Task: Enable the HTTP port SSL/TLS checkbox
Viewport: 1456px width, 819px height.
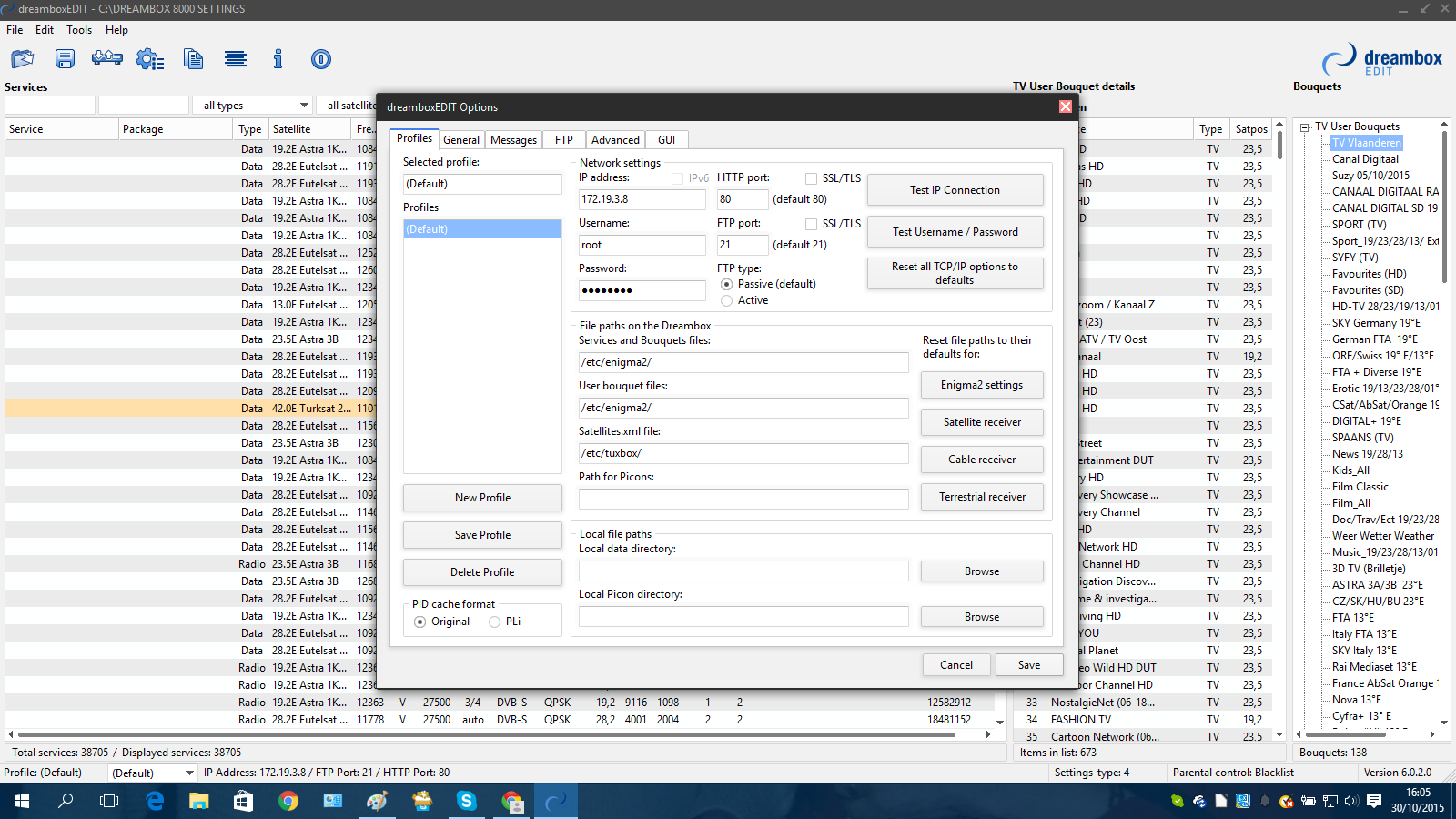Action: click(x=811, y=178)
